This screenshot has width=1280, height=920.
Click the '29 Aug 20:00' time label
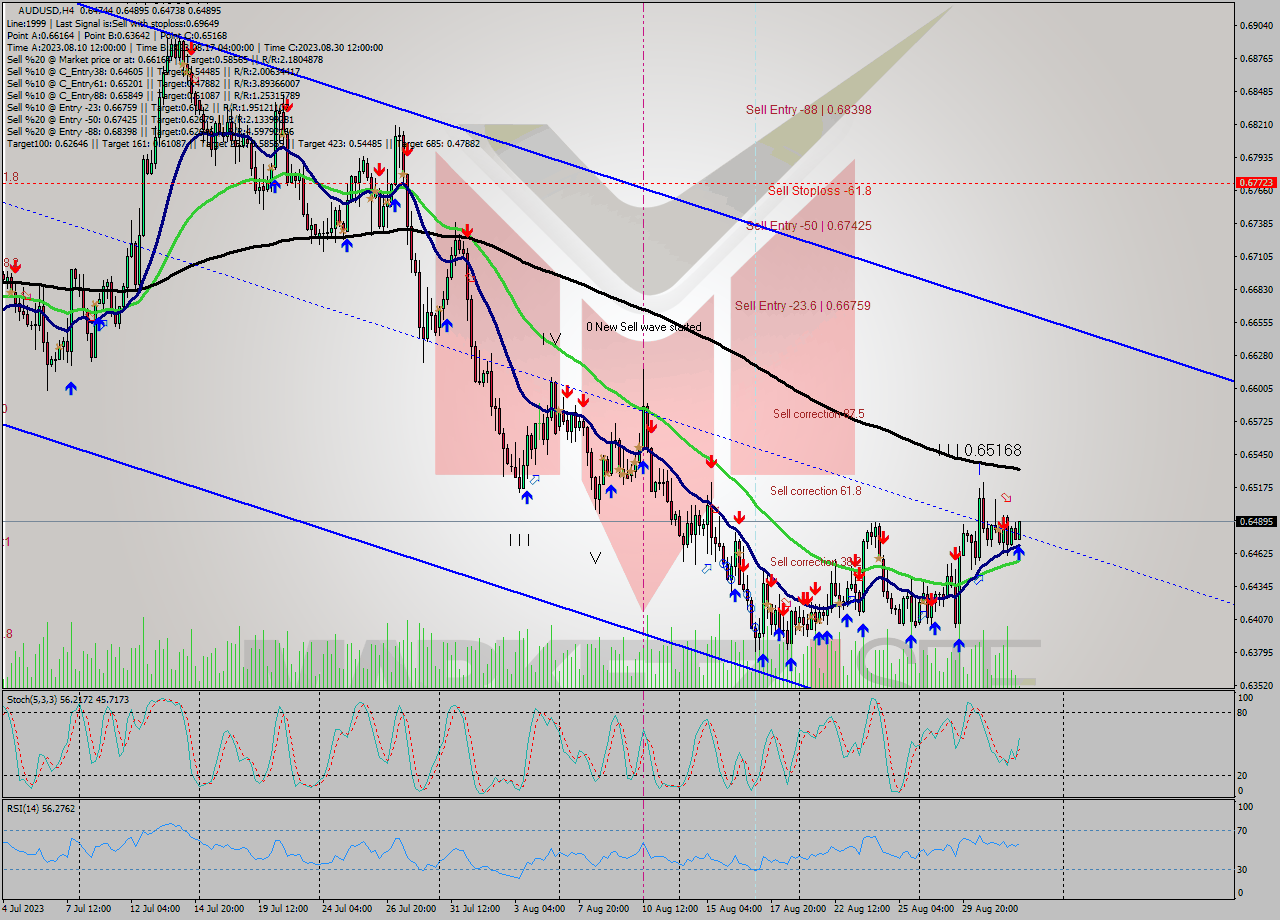989,908
